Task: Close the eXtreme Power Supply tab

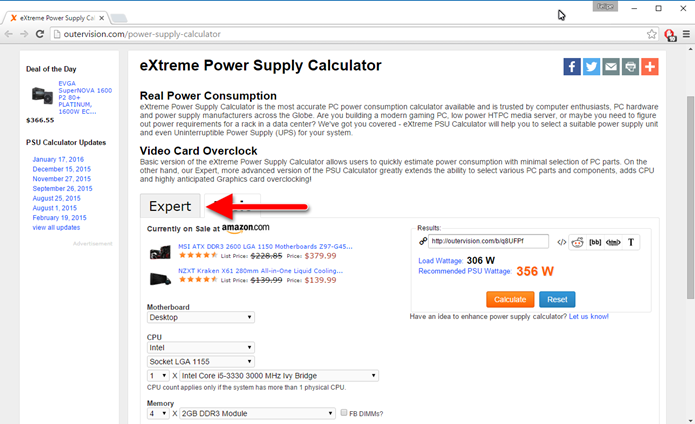Action: pyautogui.click(x=102, y=18)
